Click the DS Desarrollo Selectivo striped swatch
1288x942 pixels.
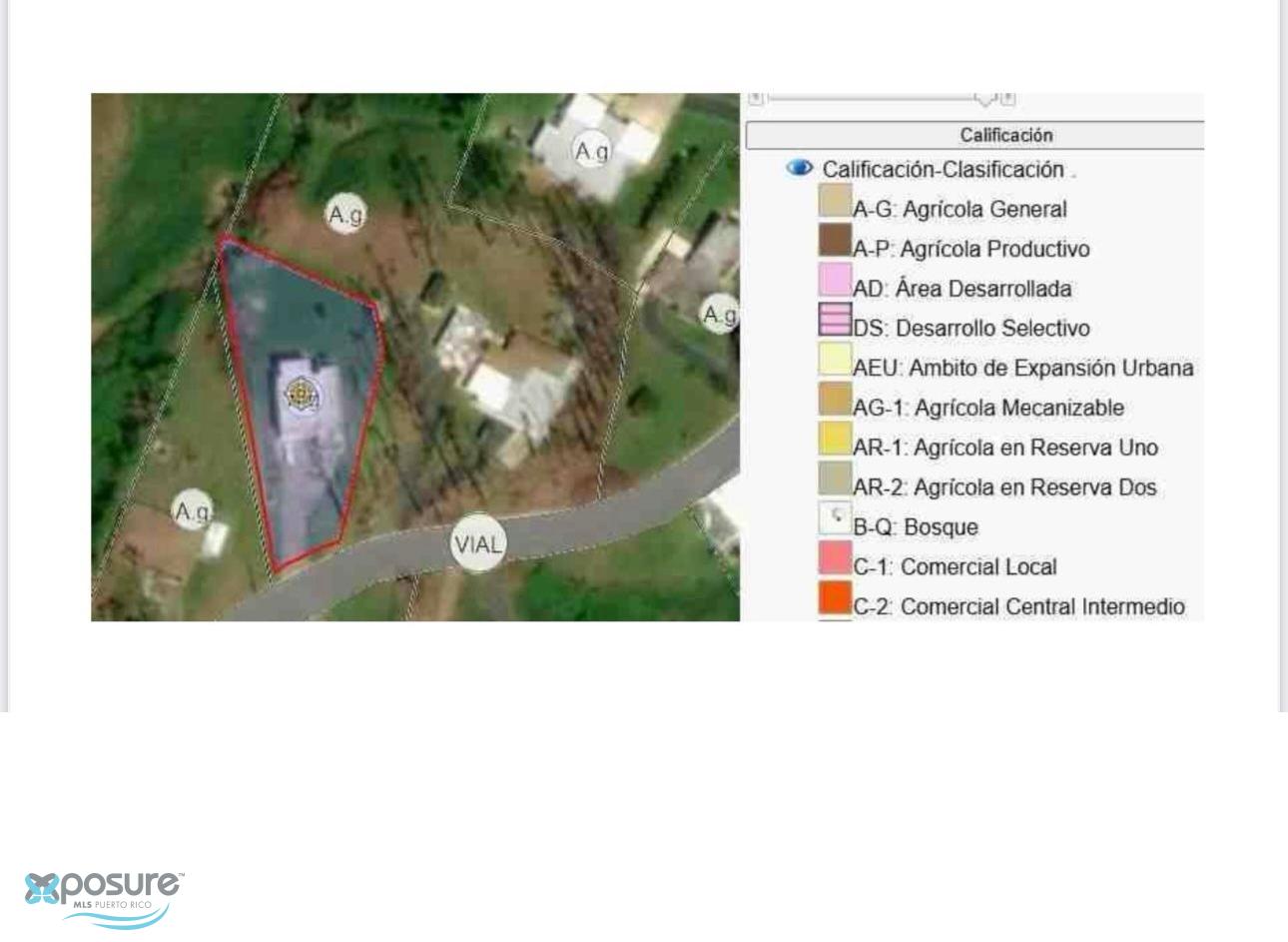[x=835, y=320]
